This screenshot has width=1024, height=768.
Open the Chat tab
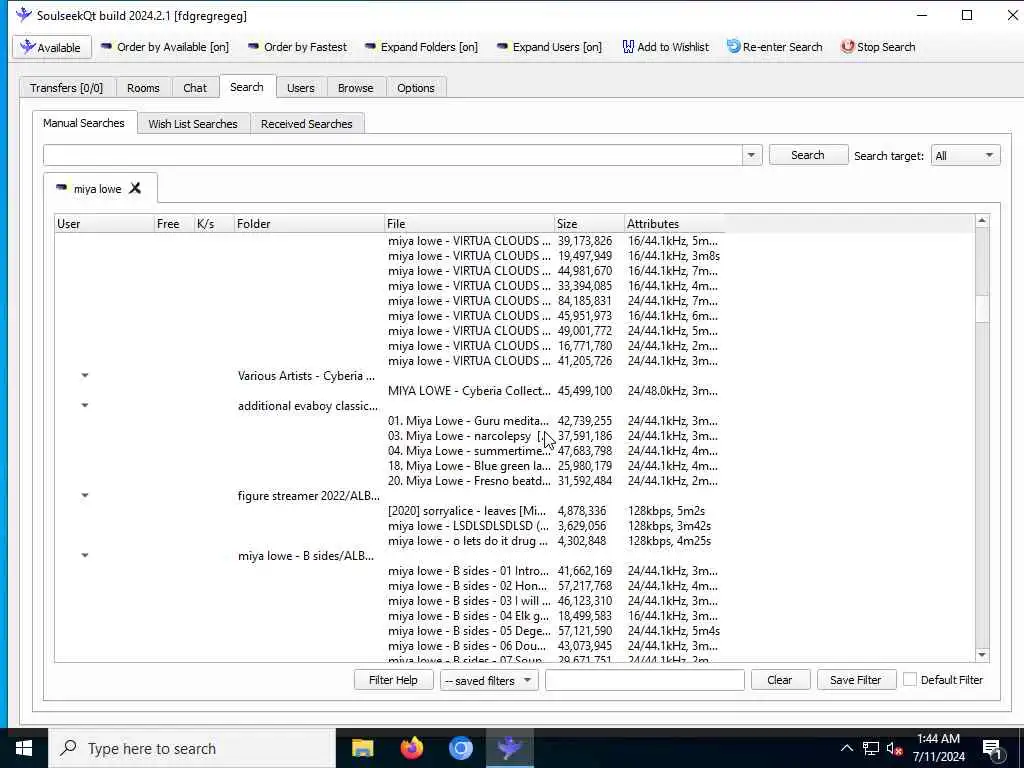point(195,88)
